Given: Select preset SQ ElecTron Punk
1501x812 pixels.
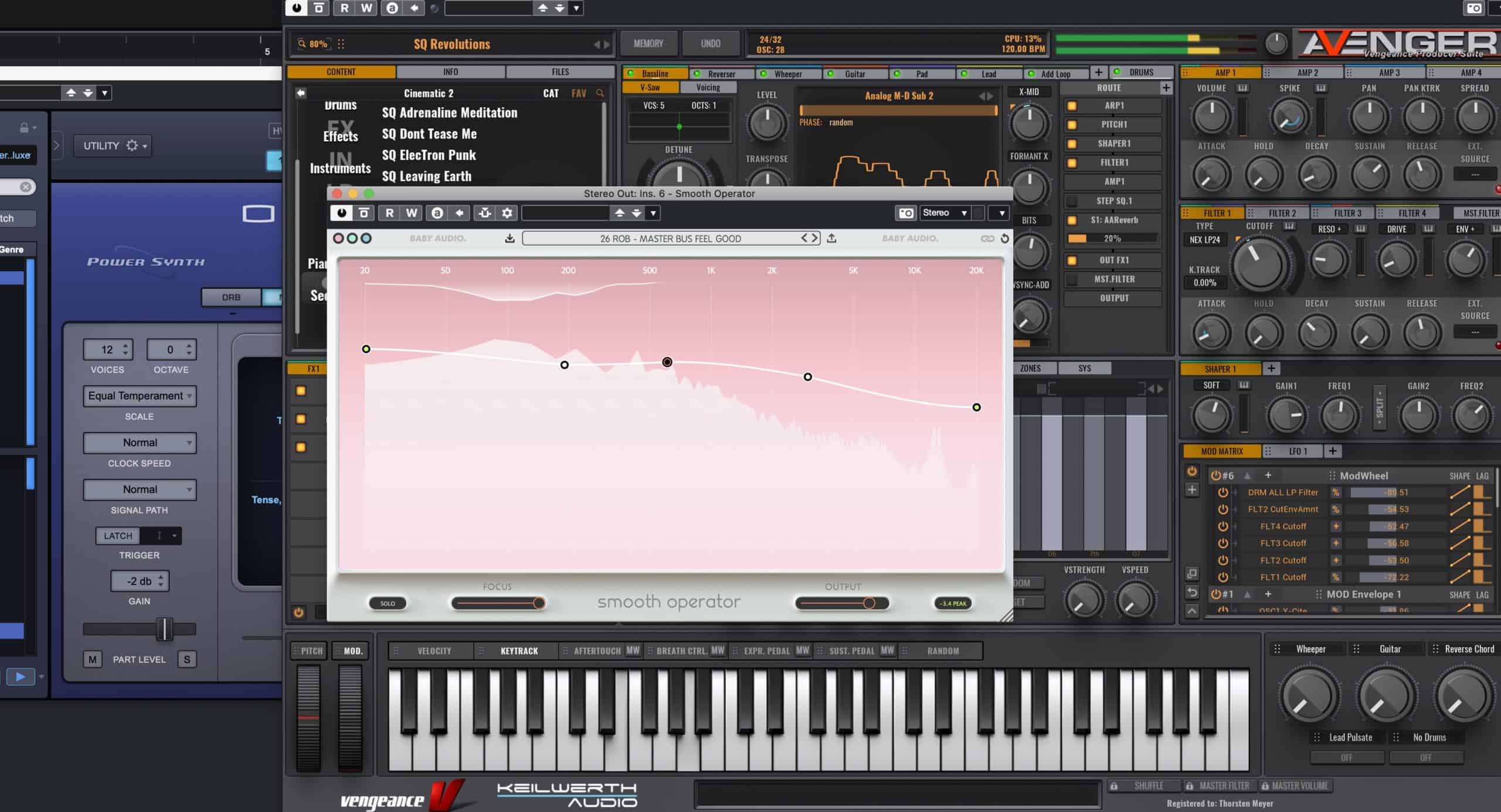Looking at the screenshot, I should (429, 155).
